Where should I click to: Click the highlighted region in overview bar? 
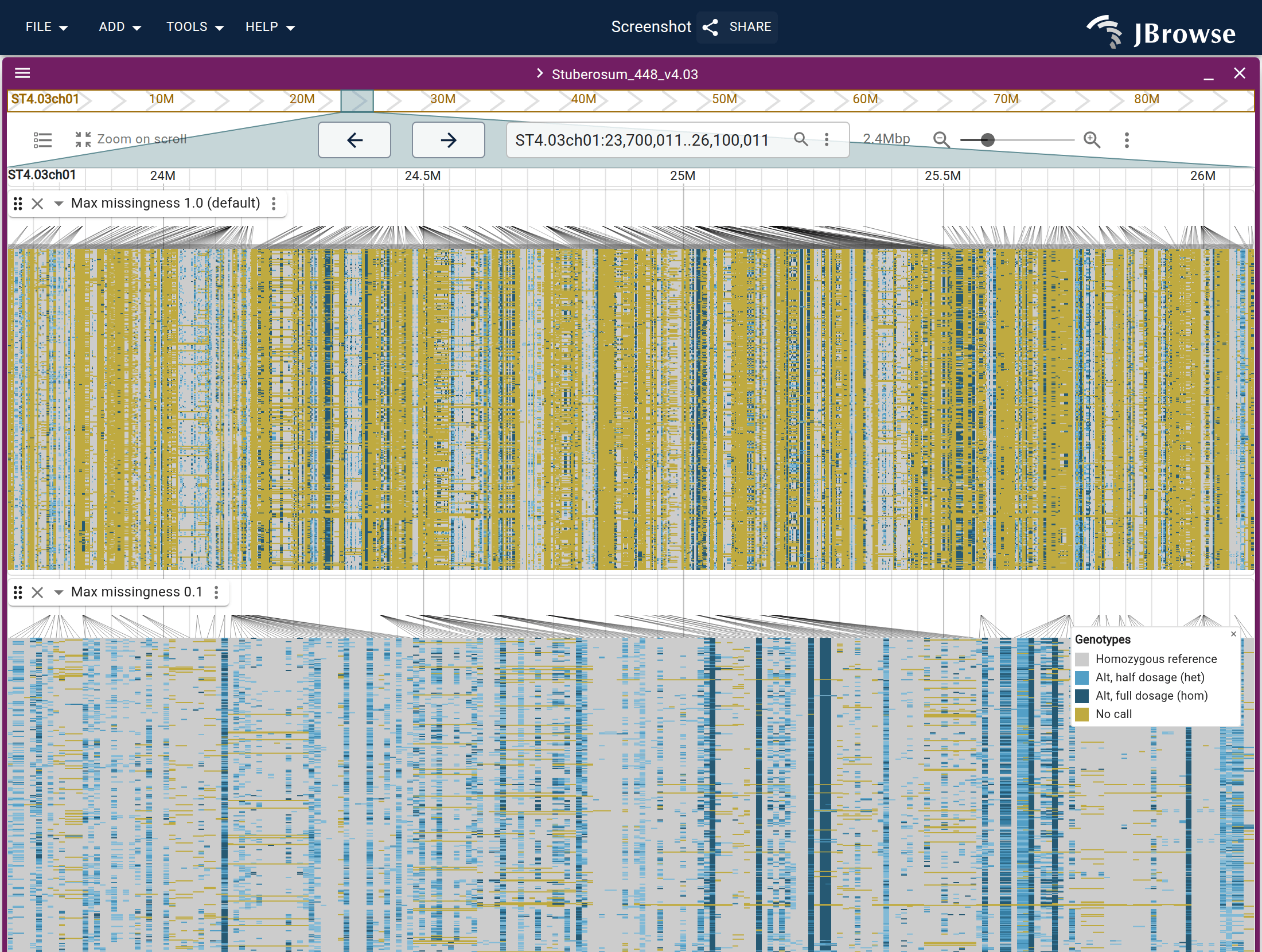tap(357, 100)
